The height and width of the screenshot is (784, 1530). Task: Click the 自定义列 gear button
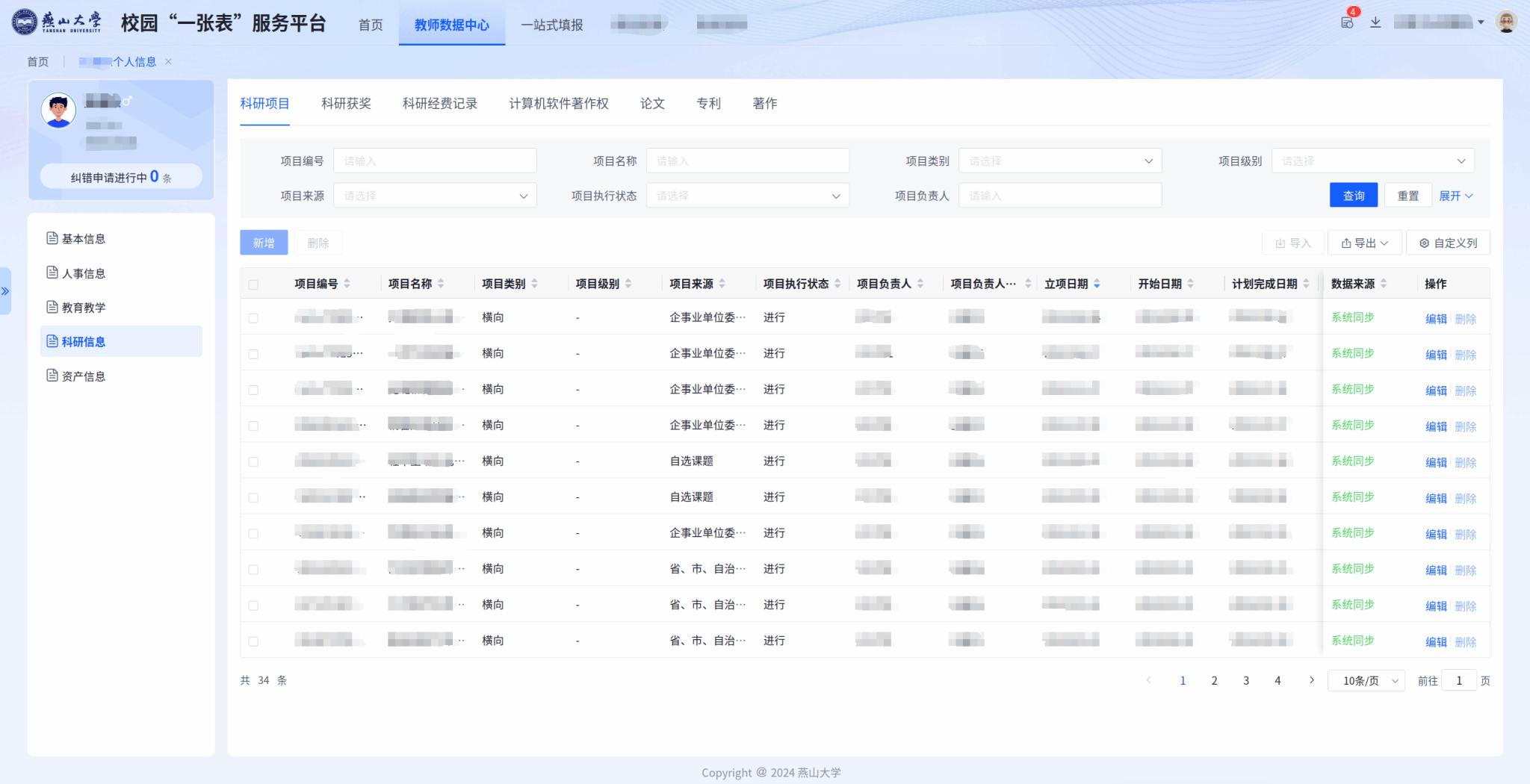click(1448, 243)
